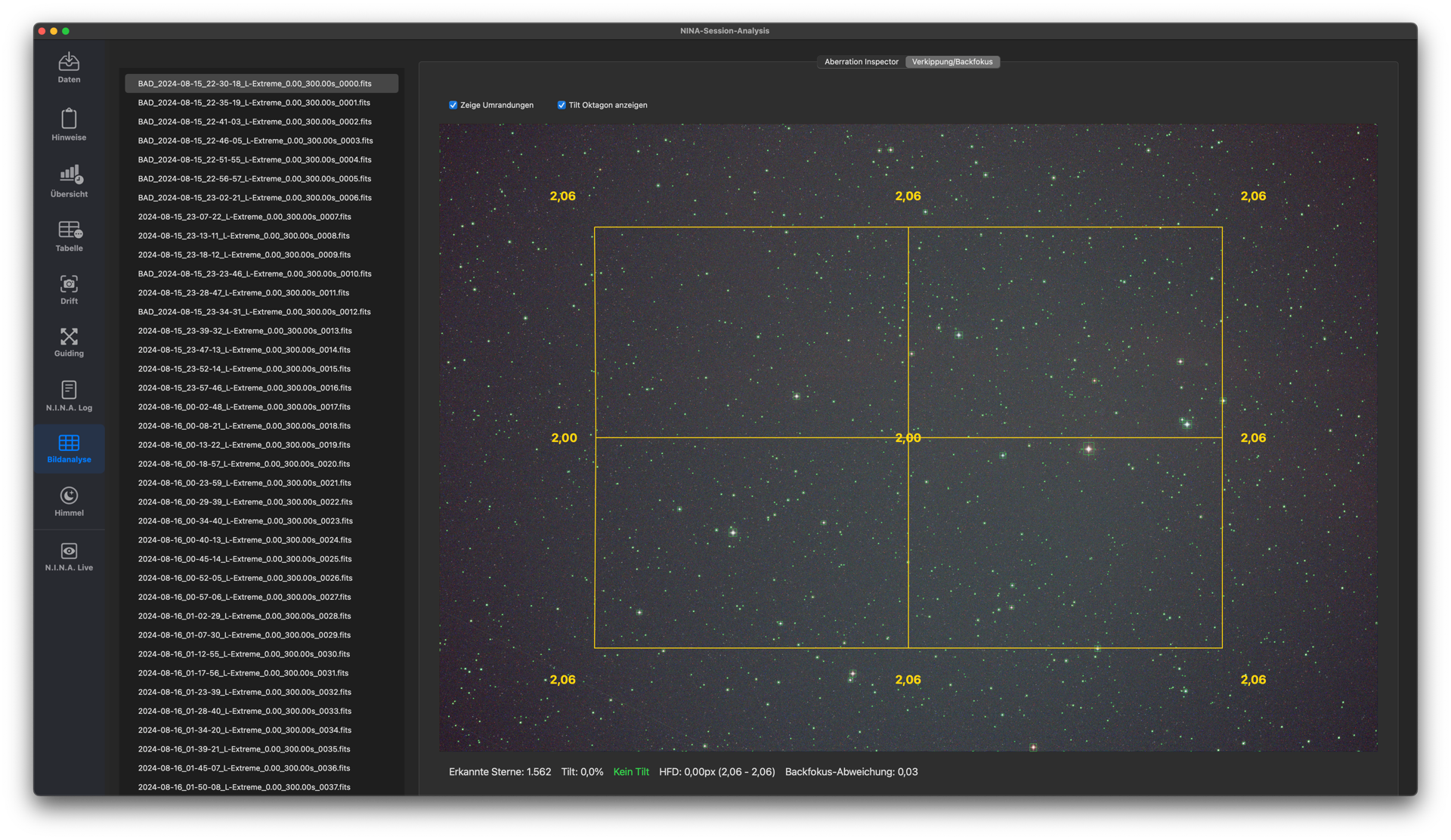Open the Himmel moon icon
The height and width of the screenshot is (840, 1451).
69,502
